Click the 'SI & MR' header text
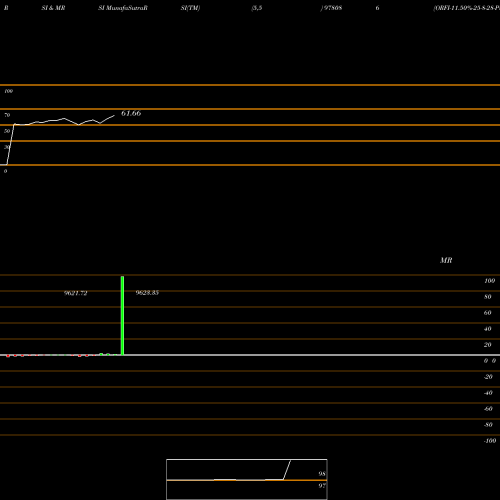Viewport: 500px width, 500px height. click(53, 8)
